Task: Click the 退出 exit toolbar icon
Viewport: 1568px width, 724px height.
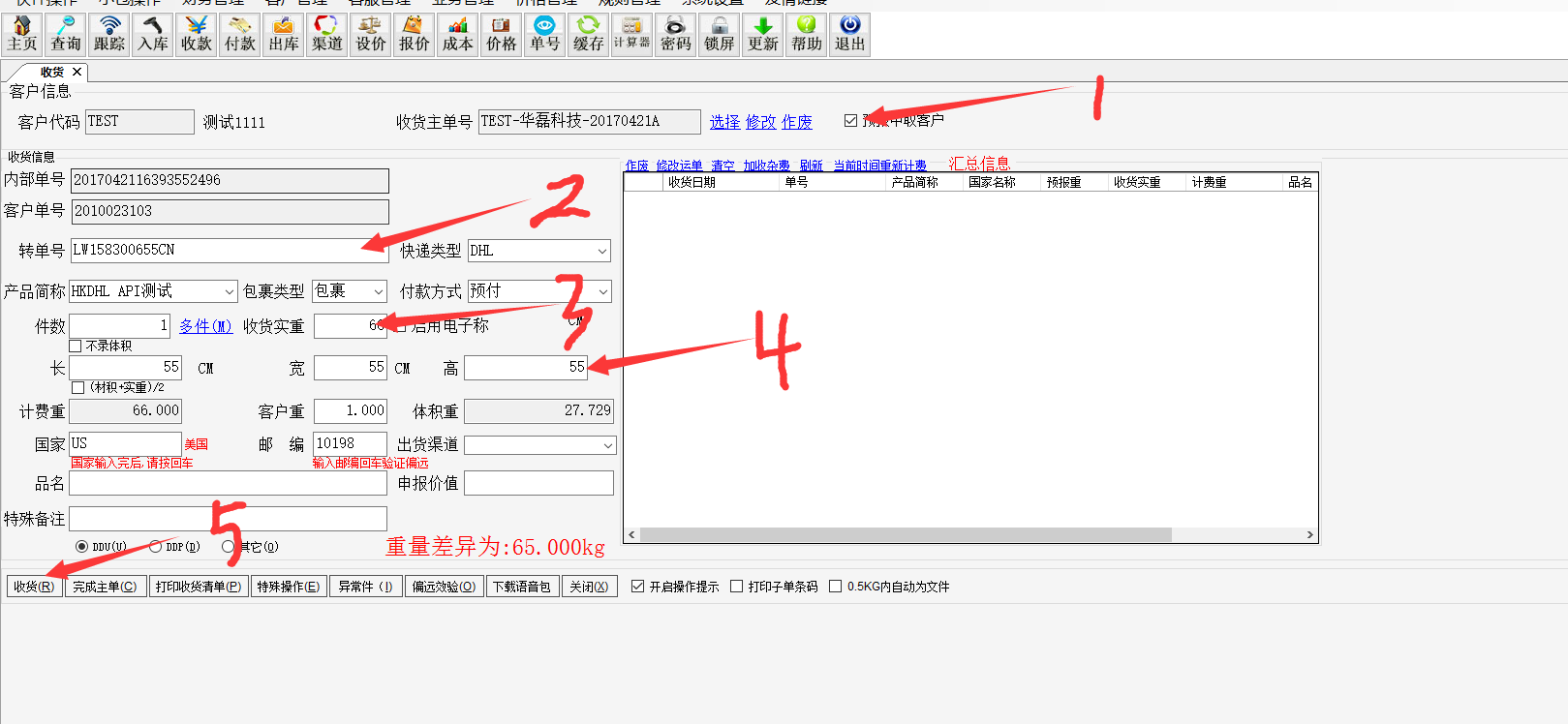Action: coord(849,34)
